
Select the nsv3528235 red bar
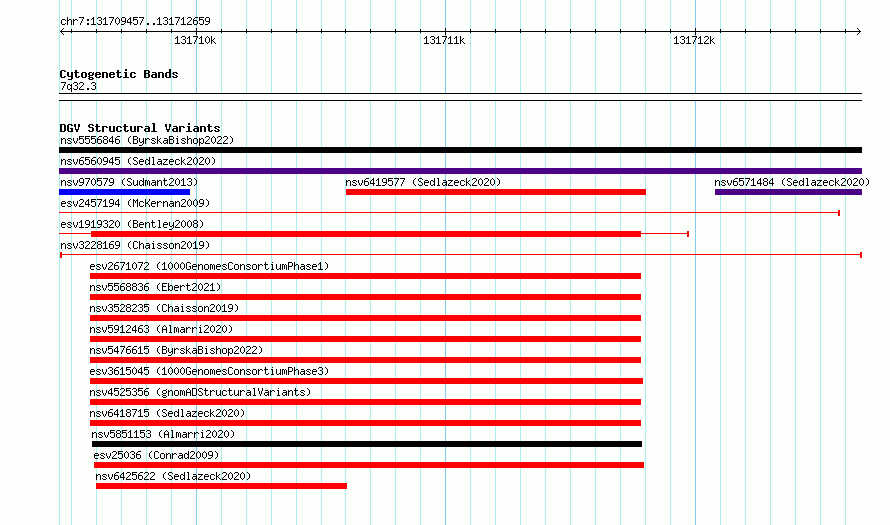point(366,318)
